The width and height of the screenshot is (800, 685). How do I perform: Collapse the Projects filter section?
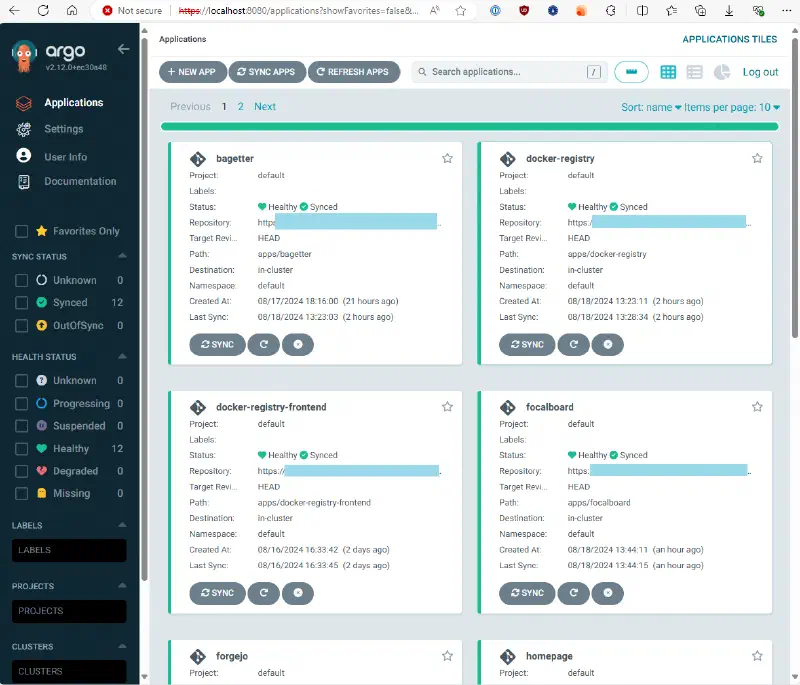[122, 586]
